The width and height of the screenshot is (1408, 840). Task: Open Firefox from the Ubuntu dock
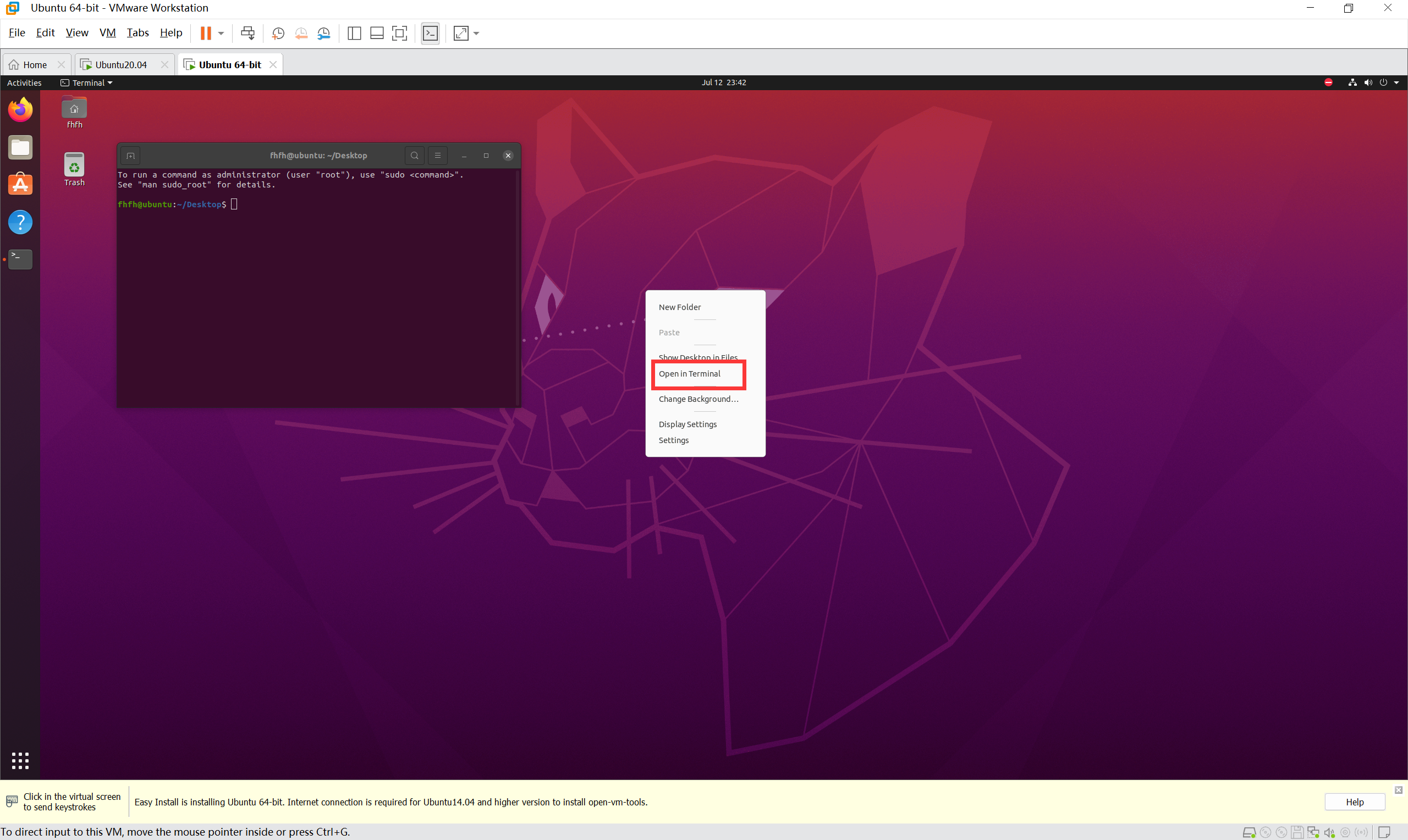pyautogui.click(x=20, y=110)
